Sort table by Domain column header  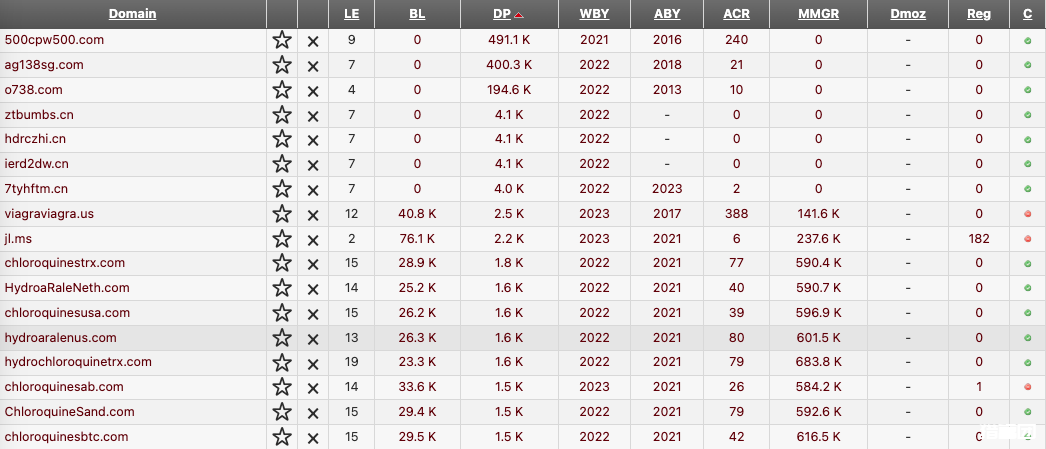tap(133, 14)
